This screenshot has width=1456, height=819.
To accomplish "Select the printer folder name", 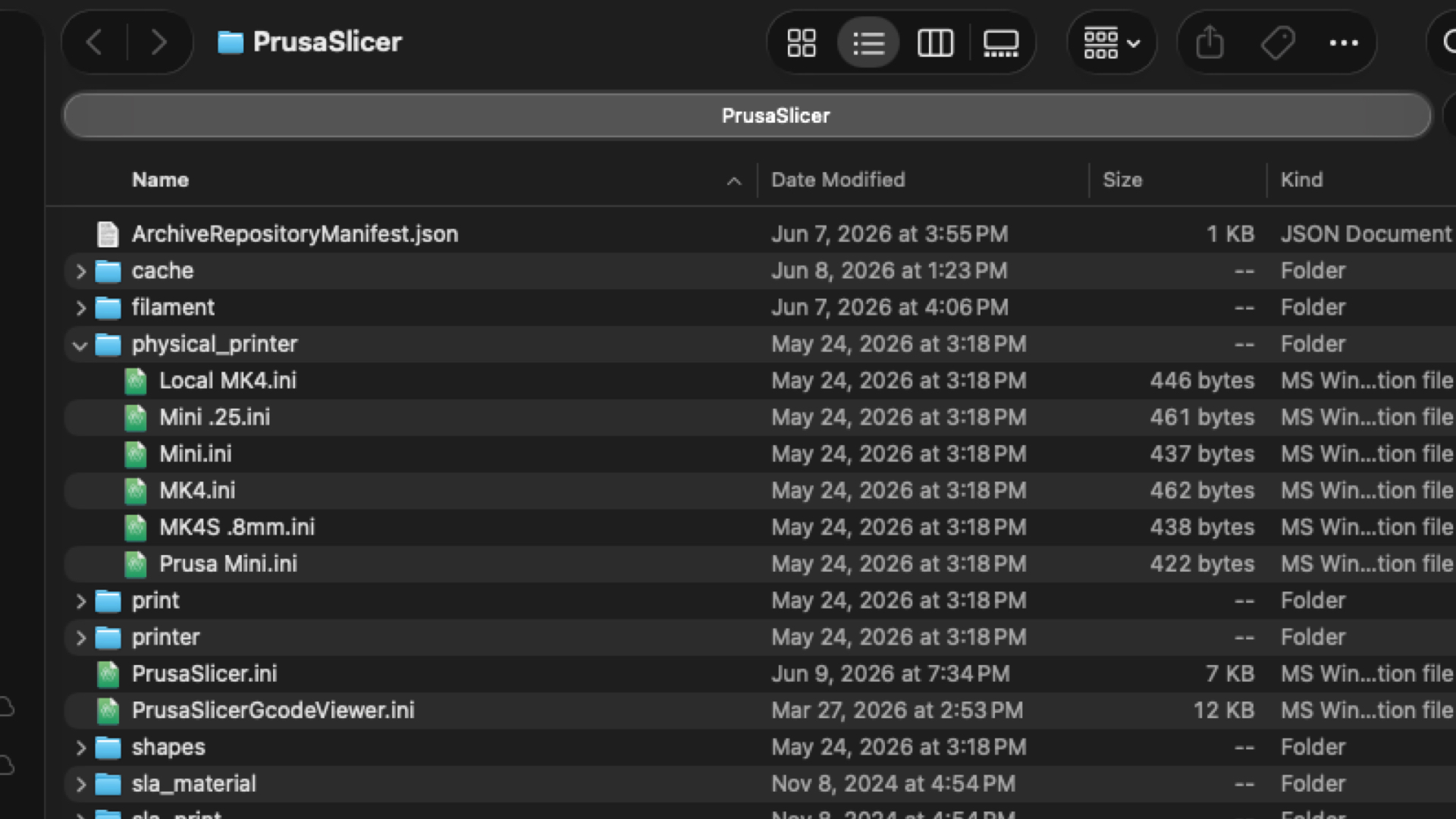I will (x=166, y=637).
